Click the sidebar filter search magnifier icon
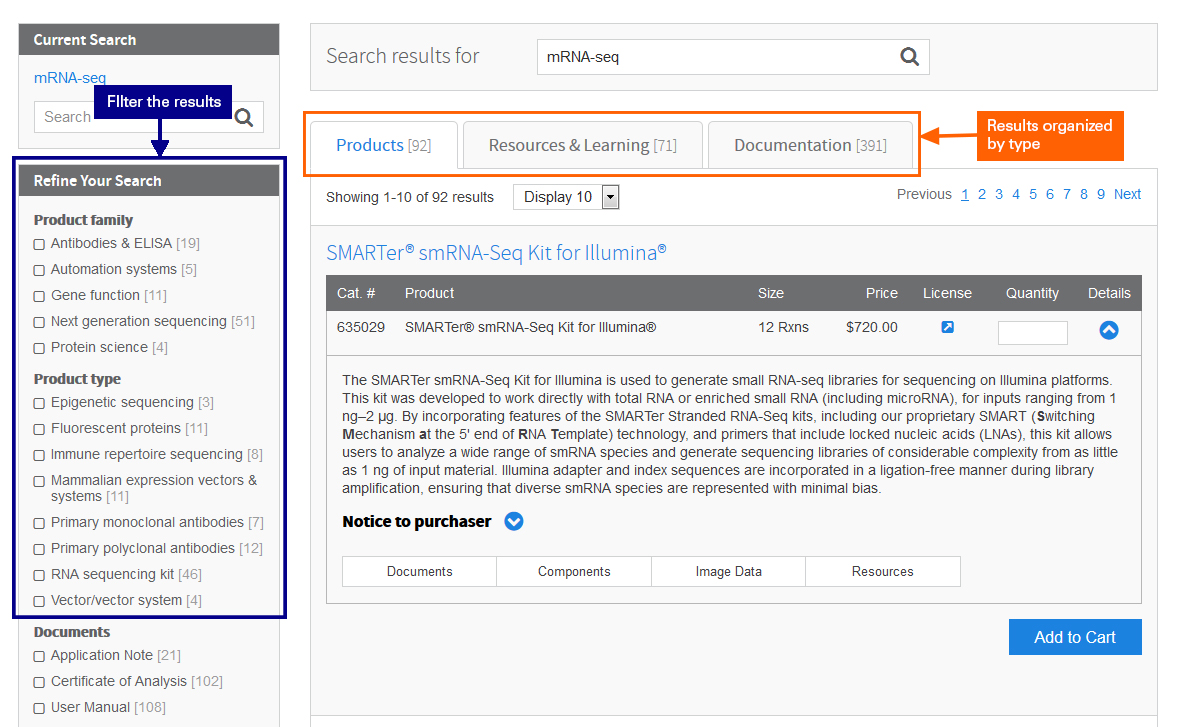 click(x=243, y=117)
